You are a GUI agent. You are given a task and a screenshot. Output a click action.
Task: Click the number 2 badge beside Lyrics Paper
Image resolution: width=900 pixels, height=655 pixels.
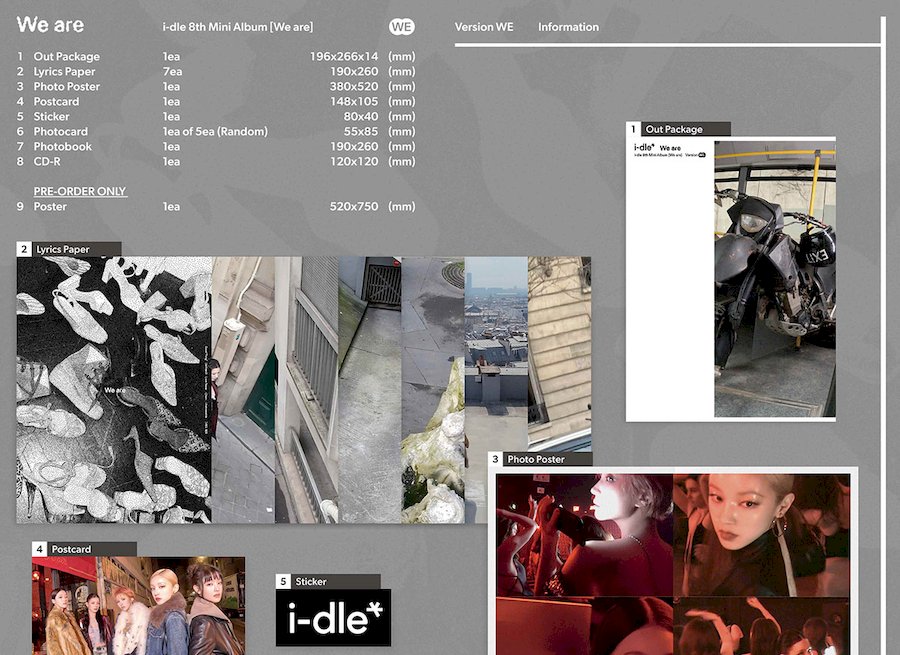[x=24, y=249]
